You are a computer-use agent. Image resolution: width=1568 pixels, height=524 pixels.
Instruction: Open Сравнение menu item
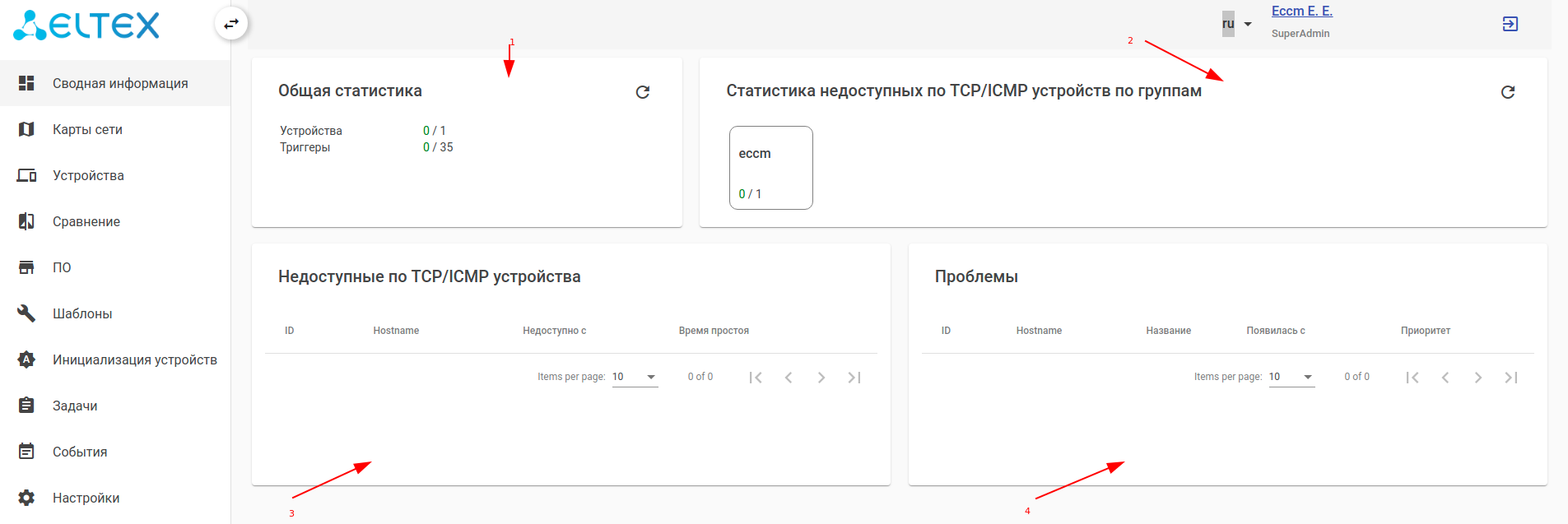point(115,221)
